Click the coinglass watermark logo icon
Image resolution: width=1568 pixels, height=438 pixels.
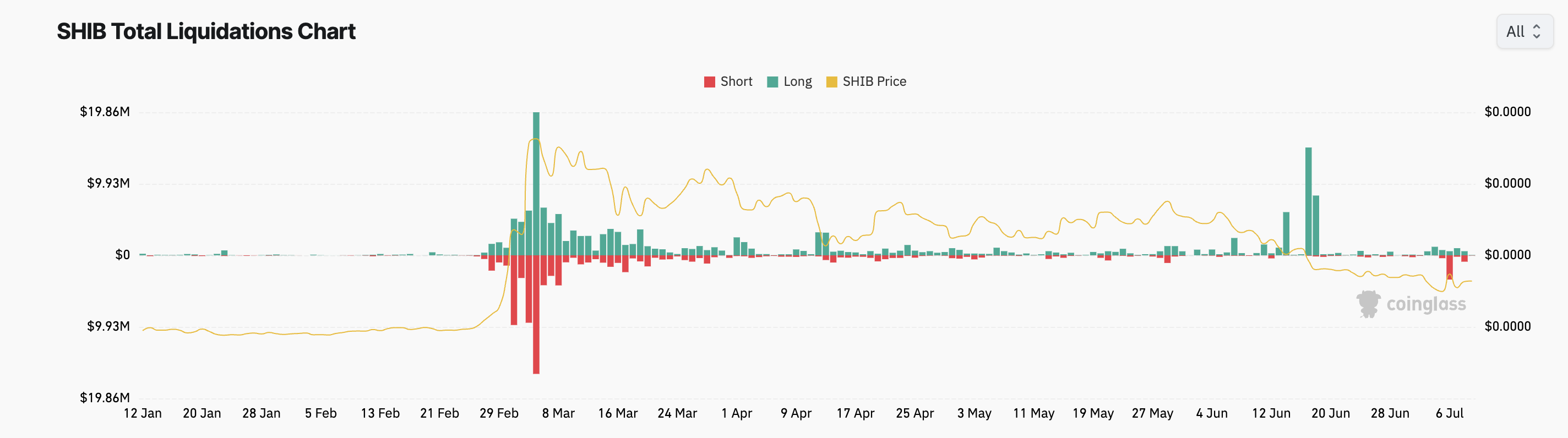pos(1368,304)
